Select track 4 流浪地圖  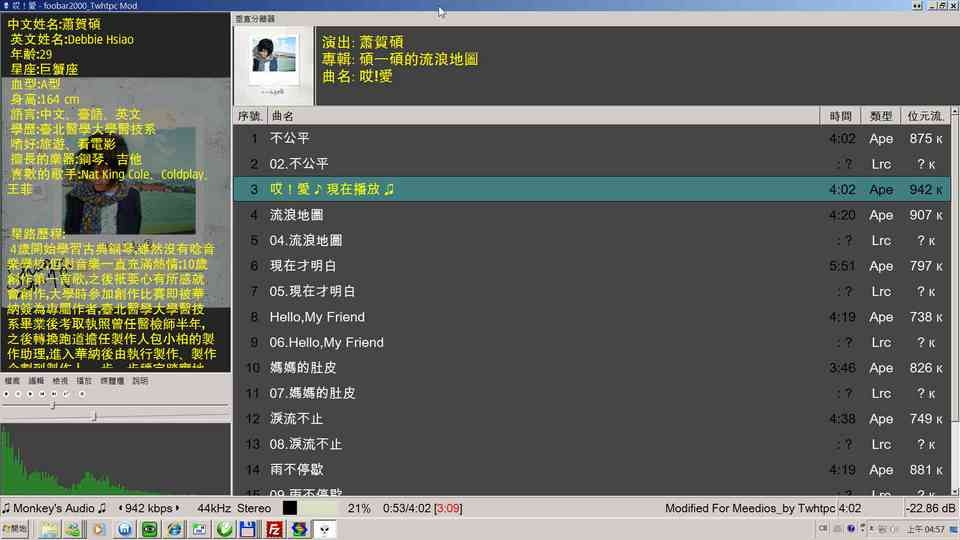point(591,215)
